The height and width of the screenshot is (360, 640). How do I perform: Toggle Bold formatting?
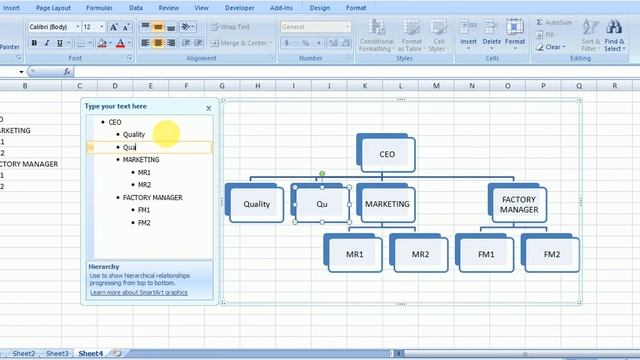[34, 43]
